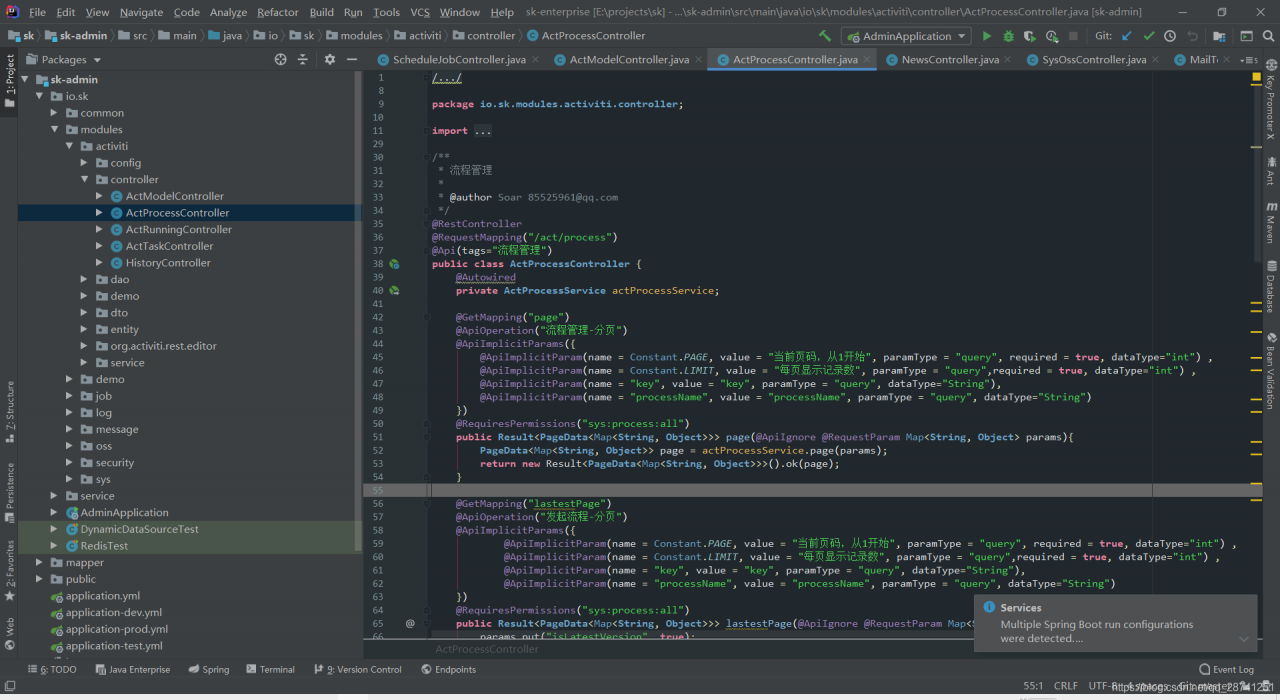1280x700 pixels.
Task: Run AdminApplication with the green play icon
Action: 987,36
